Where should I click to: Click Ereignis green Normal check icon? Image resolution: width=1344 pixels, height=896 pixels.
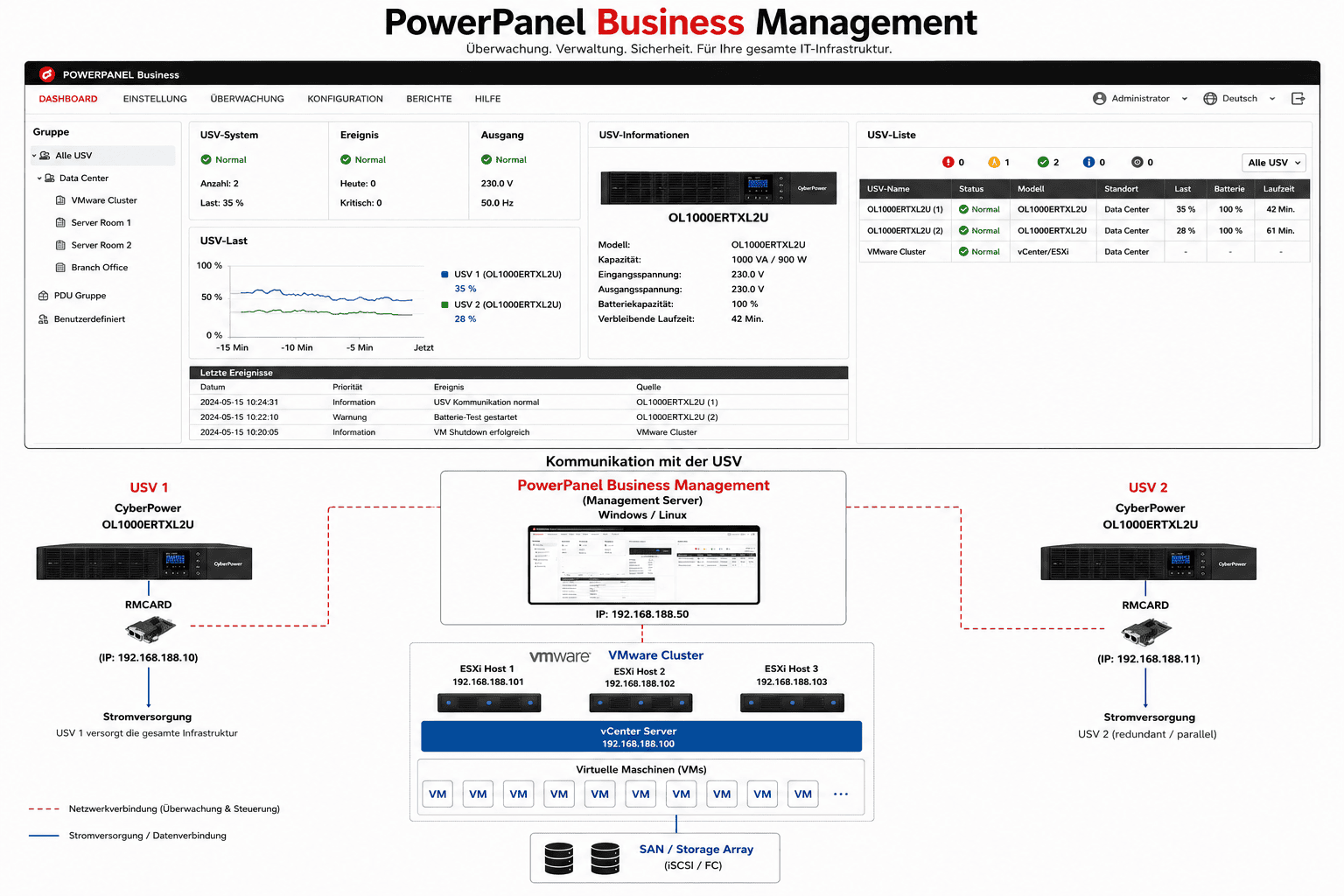[346, 160]
